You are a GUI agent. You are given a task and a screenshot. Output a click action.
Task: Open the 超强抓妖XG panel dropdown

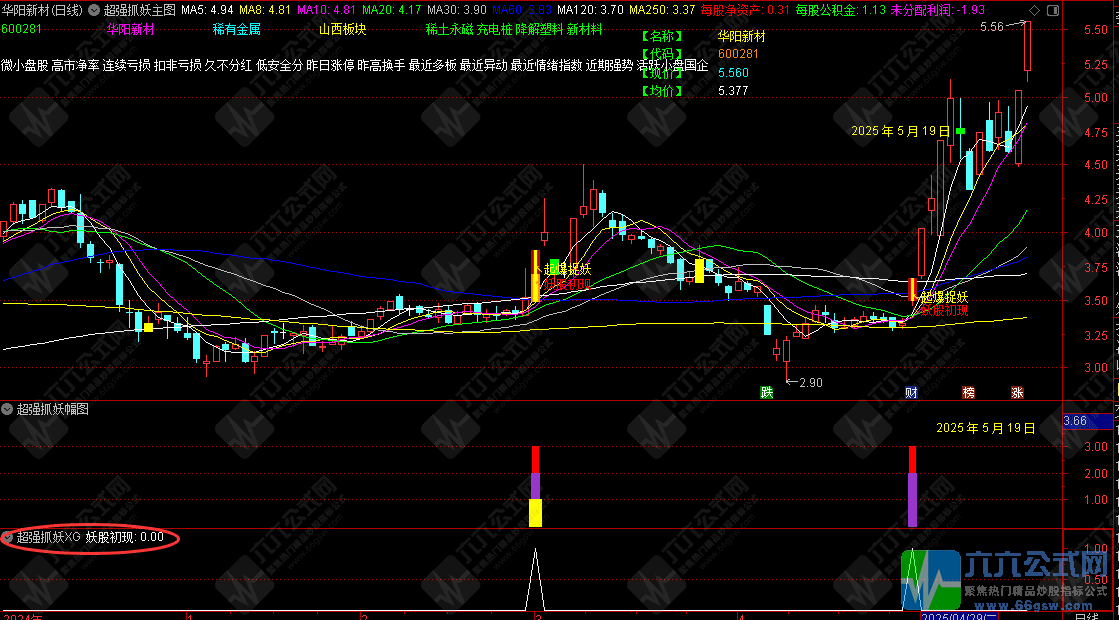tap(8, 537)
